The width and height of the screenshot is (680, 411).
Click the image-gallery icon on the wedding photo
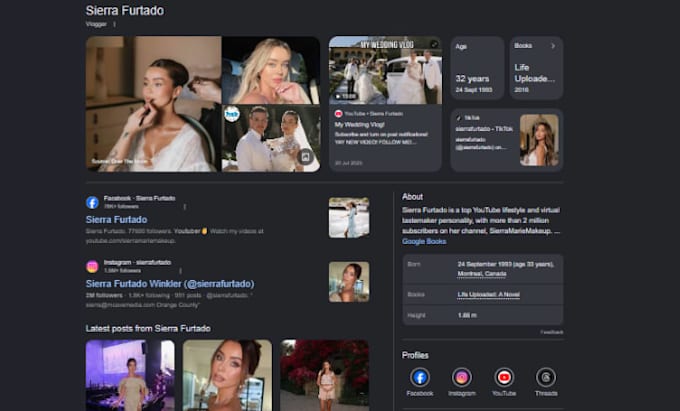click(x=305, y=157)
